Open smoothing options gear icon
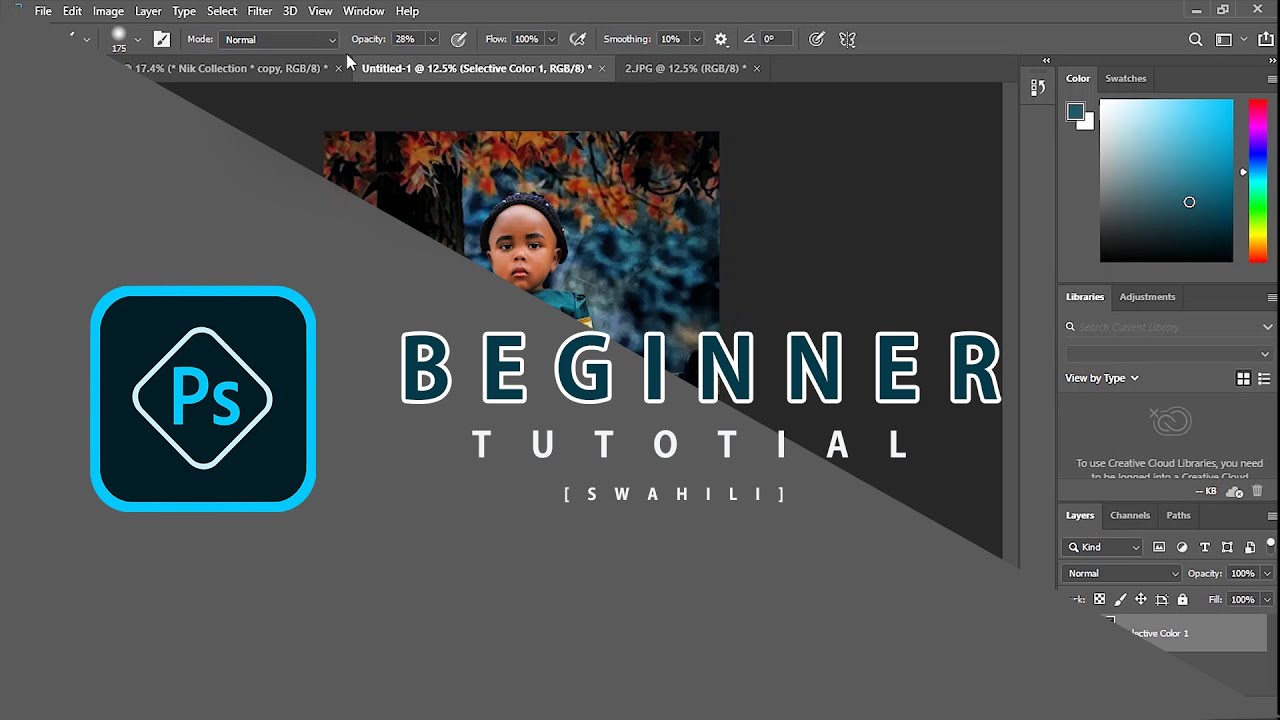The height and width of the screenshot is (720, 1280). (x=721, y=39)
